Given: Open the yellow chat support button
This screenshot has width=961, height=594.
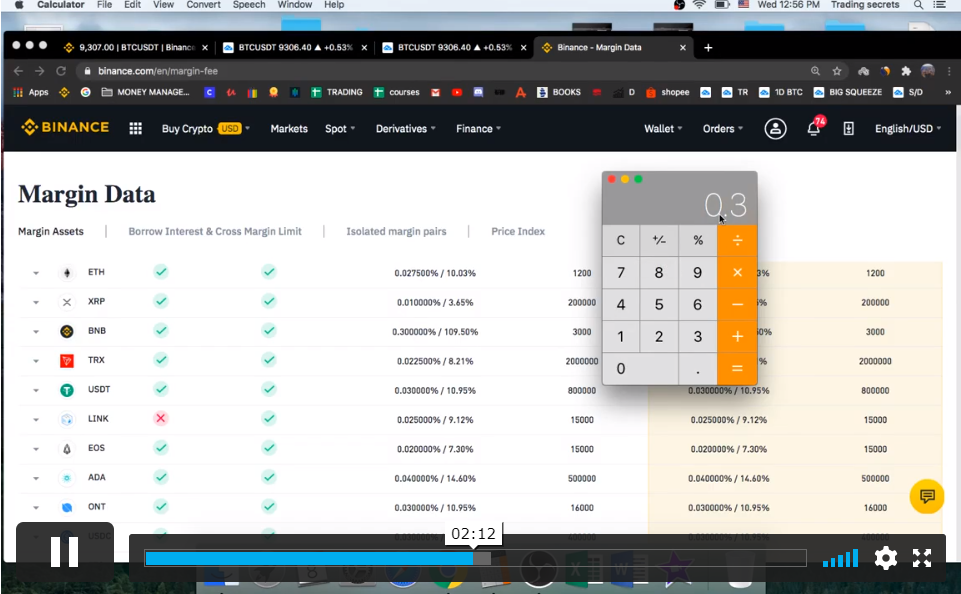Looking at the screenshot, I should 927,496.
